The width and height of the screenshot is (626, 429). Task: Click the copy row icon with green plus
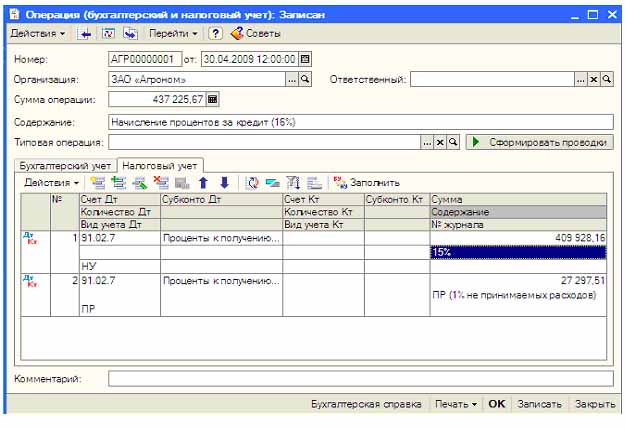(x=119, y=183)
